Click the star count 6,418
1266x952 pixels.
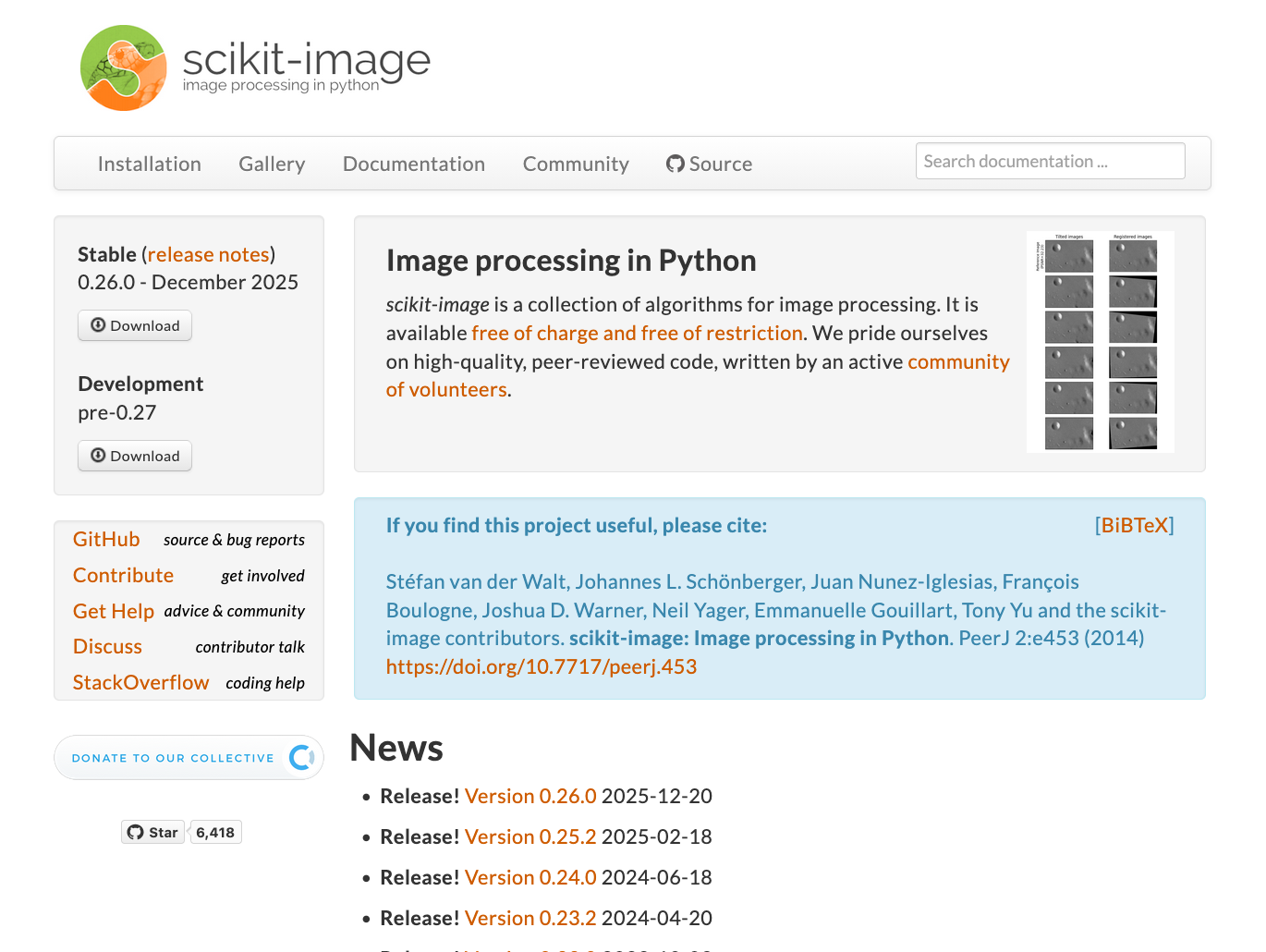pos(215,833)
